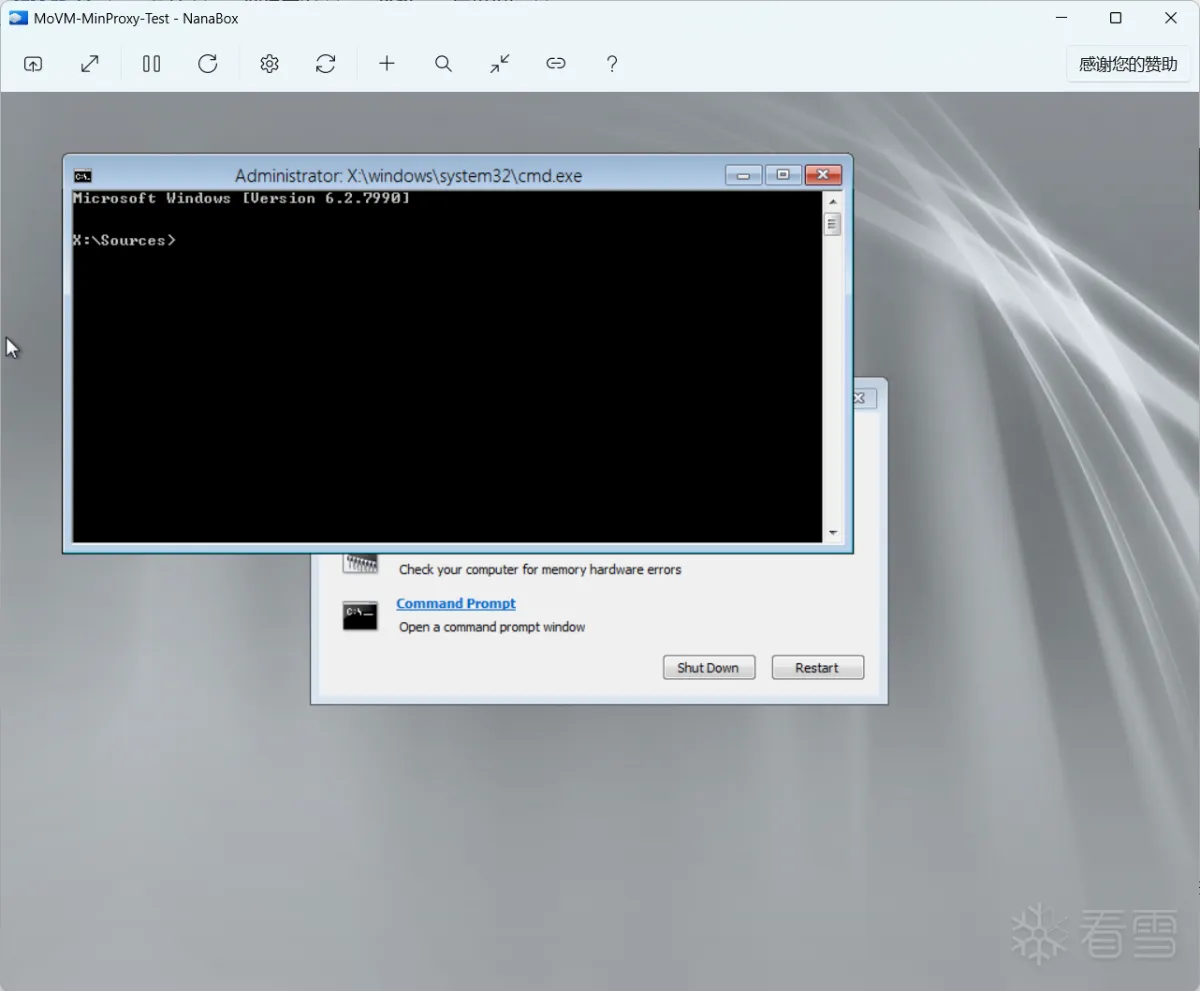Screen dimensions: 1200x991
Task: Click the Windows Memory Diagnostic icon
Action: click(360, 561)
